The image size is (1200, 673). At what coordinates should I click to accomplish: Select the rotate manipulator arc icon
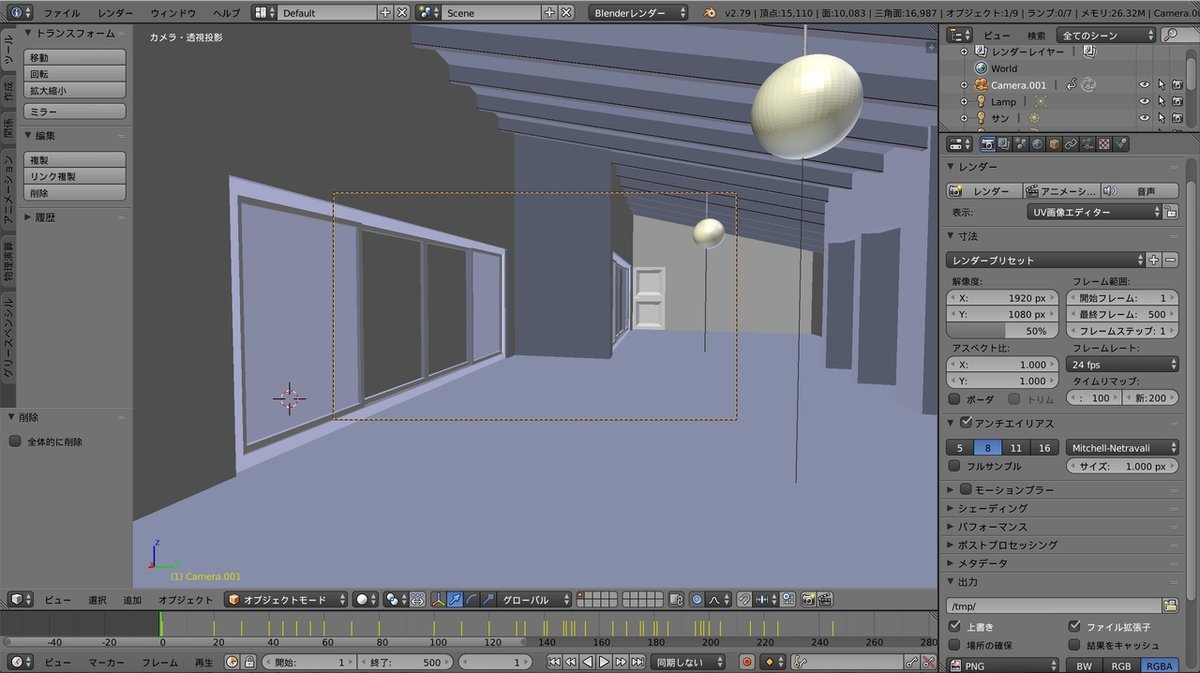[x=471, y=599]
